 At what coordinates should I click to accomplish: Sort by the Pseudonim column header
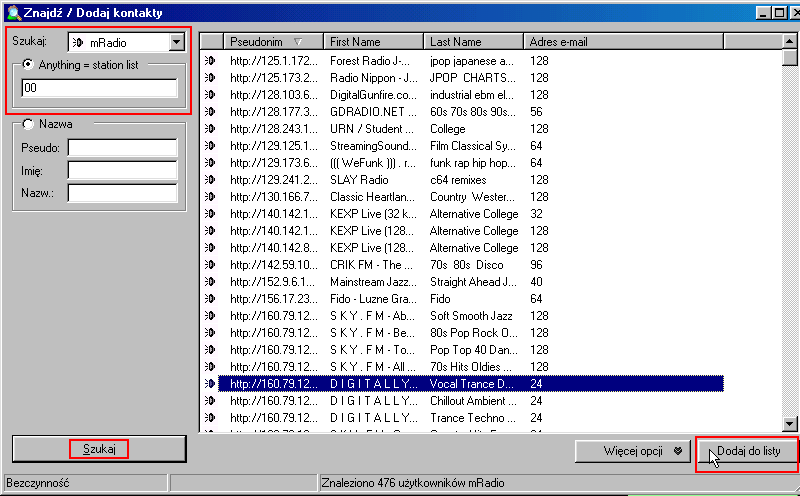click(x=264, y=42)
